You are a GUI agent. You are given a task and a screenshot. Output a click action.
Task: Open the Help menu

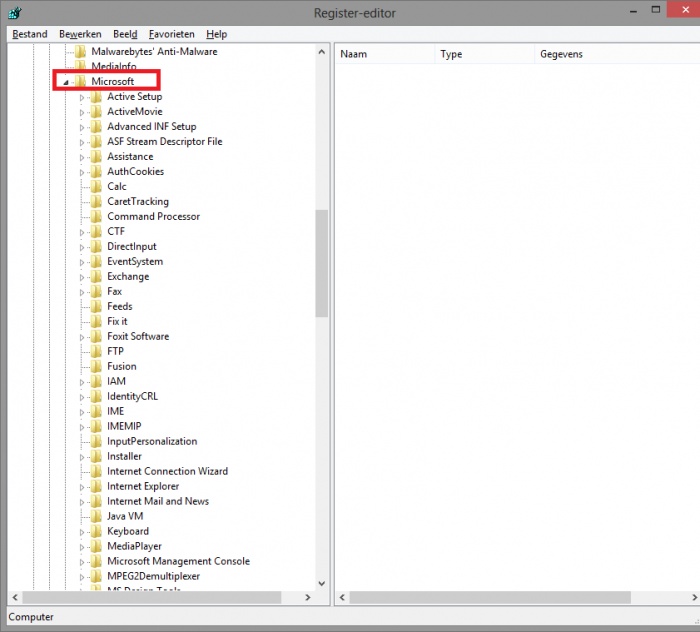(217, 34)
